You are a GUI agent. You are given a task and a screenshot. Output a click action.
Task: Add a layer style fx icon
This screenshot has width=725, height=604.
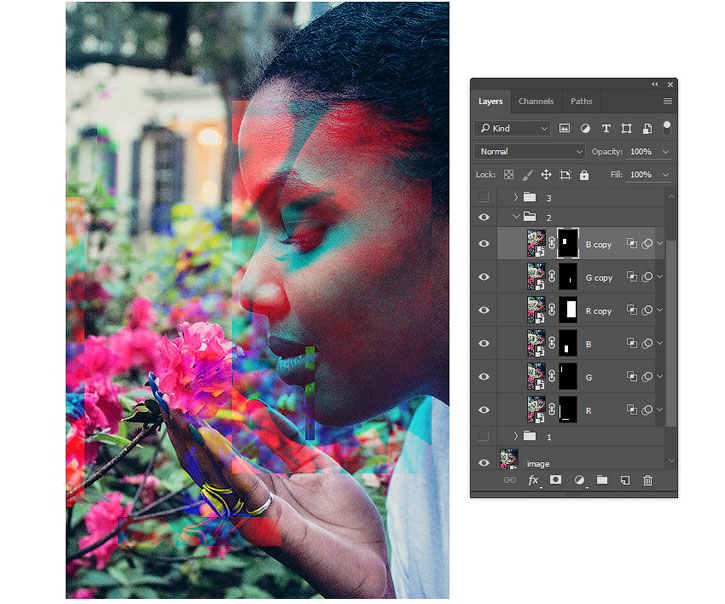533,480
